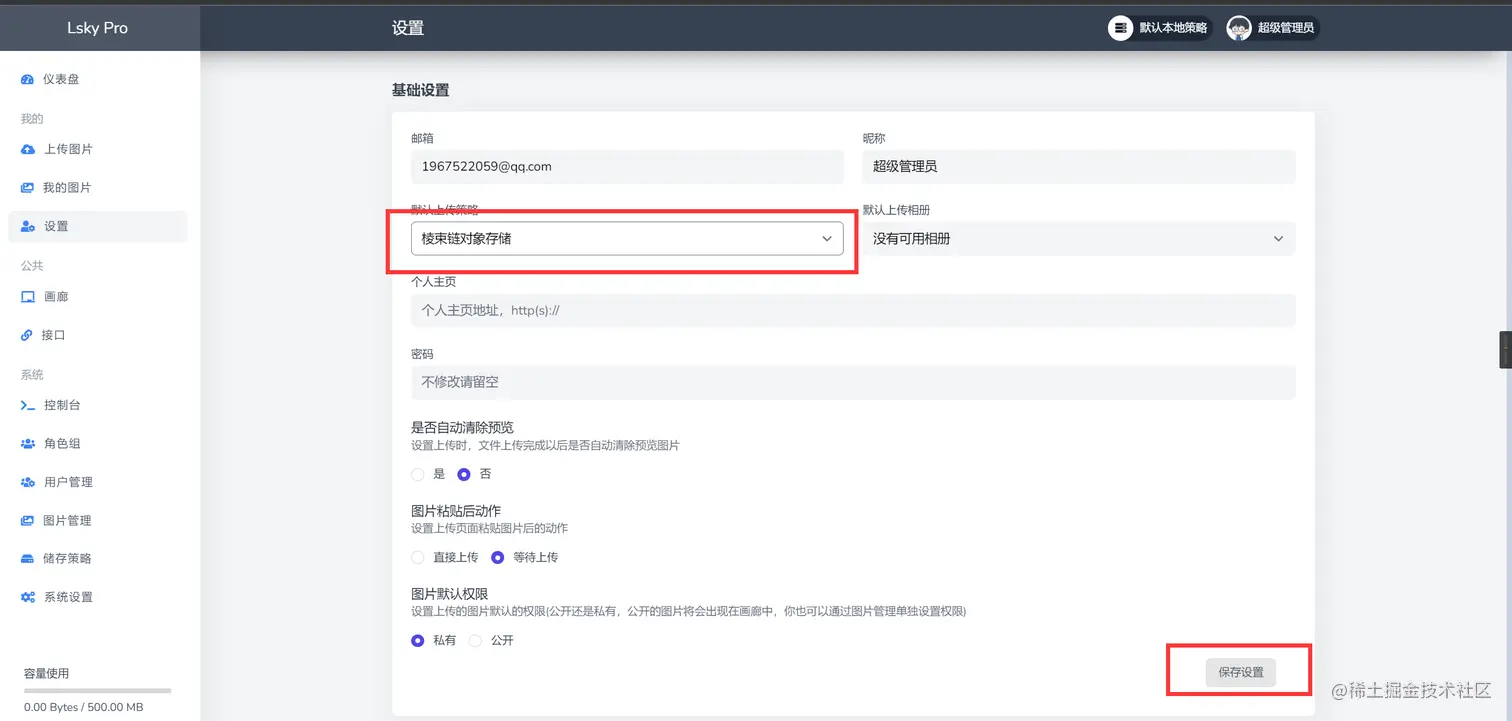Open the 默认上传策略 dropdown
This screenshot has height=721, width=1512.
[627, 239]
